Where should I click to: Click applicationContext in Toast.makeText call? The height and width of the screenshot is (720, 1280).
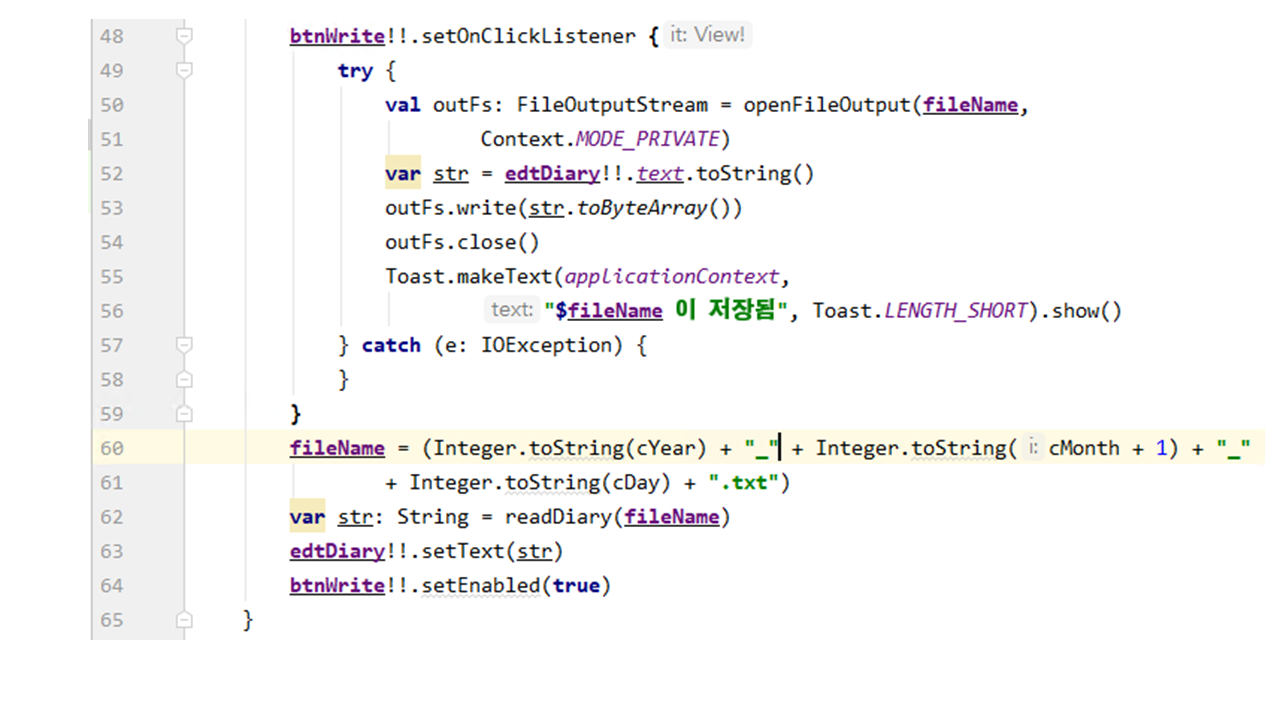(671, 277)
